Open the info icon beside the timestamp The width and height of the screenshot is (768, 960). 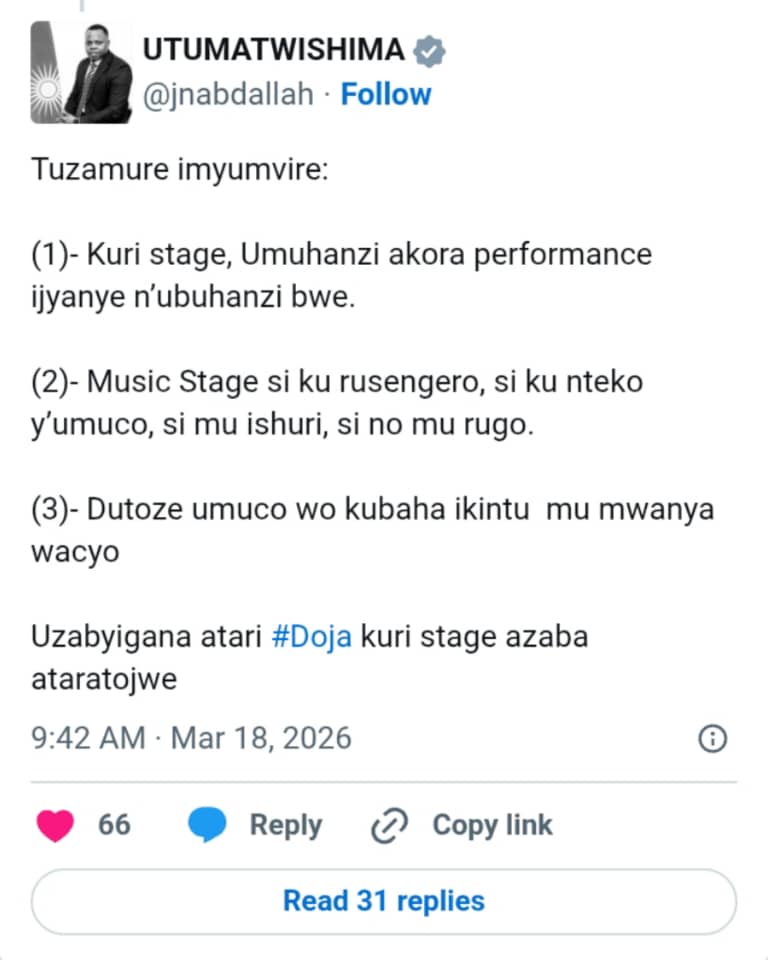tap(711, 739)
